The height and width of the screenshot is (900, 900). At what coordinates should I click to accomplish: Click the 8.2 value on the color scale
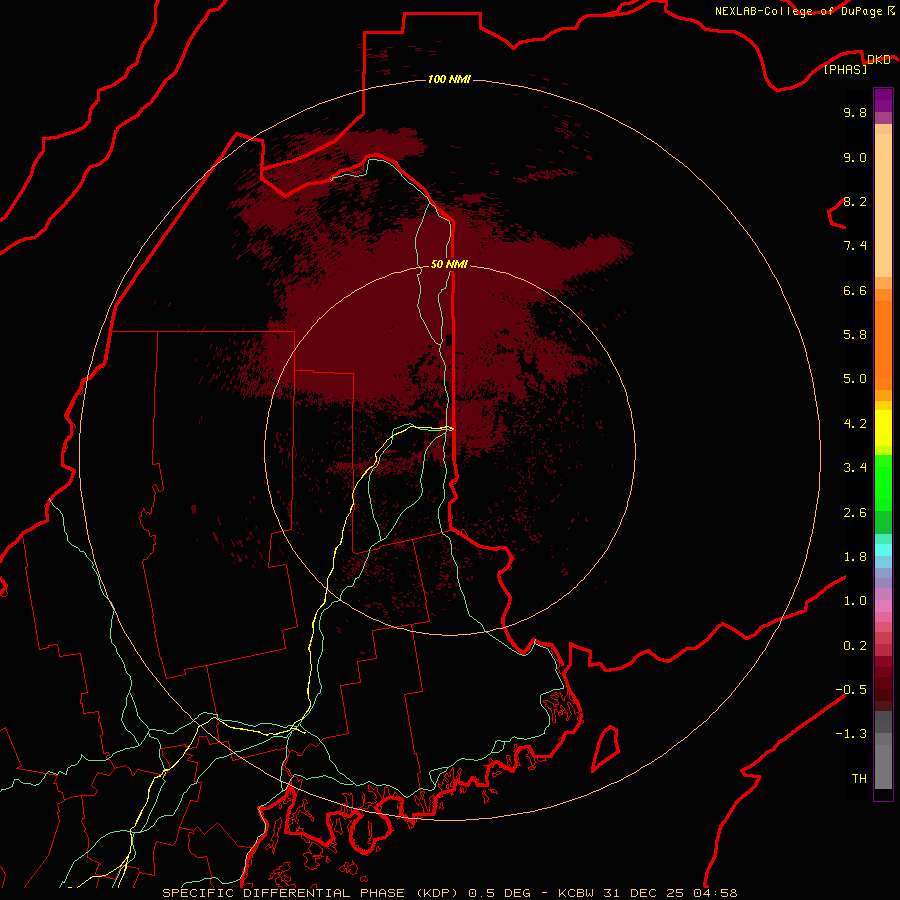pyautogui.click(x=855, y=201)
